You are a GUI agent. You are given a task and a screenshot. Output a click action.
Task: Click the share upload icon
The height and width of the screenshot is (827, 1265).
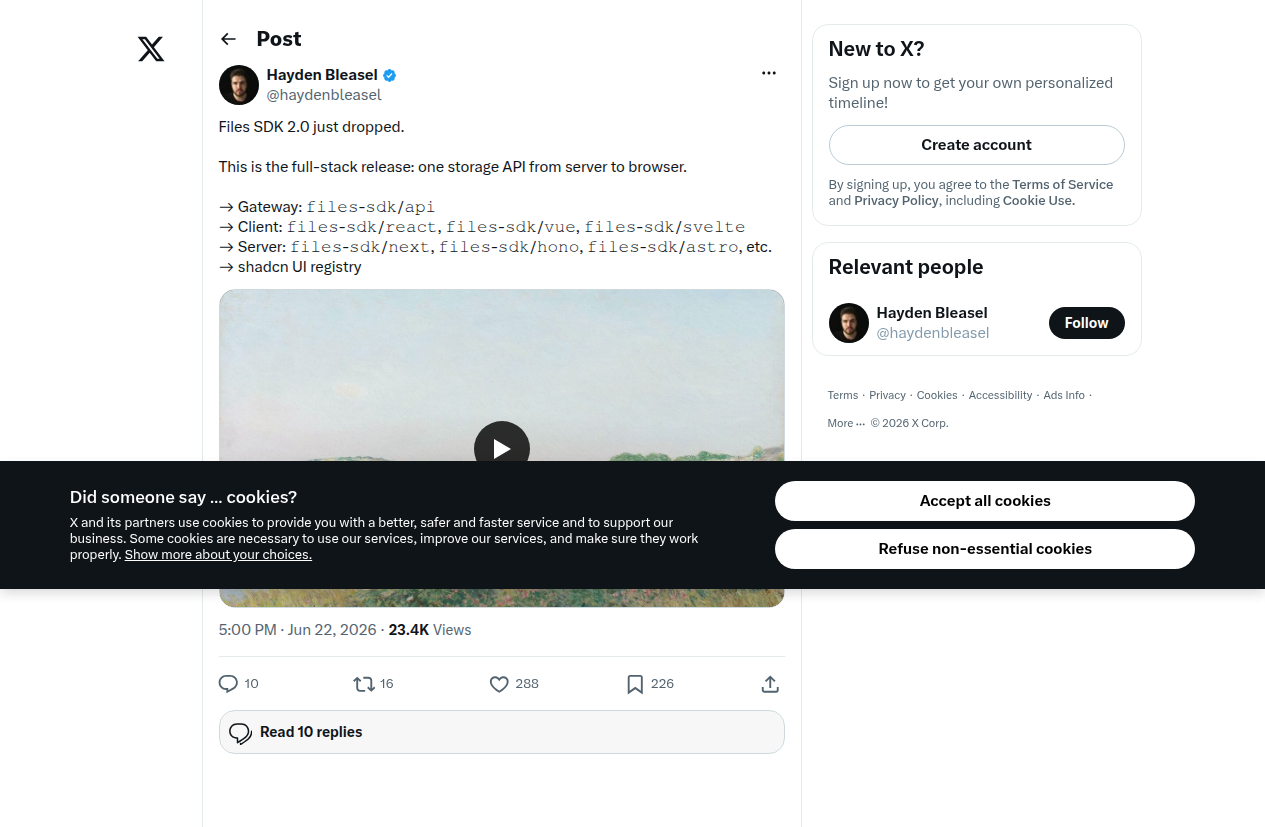pyautogui.click(x=770, y=684)
